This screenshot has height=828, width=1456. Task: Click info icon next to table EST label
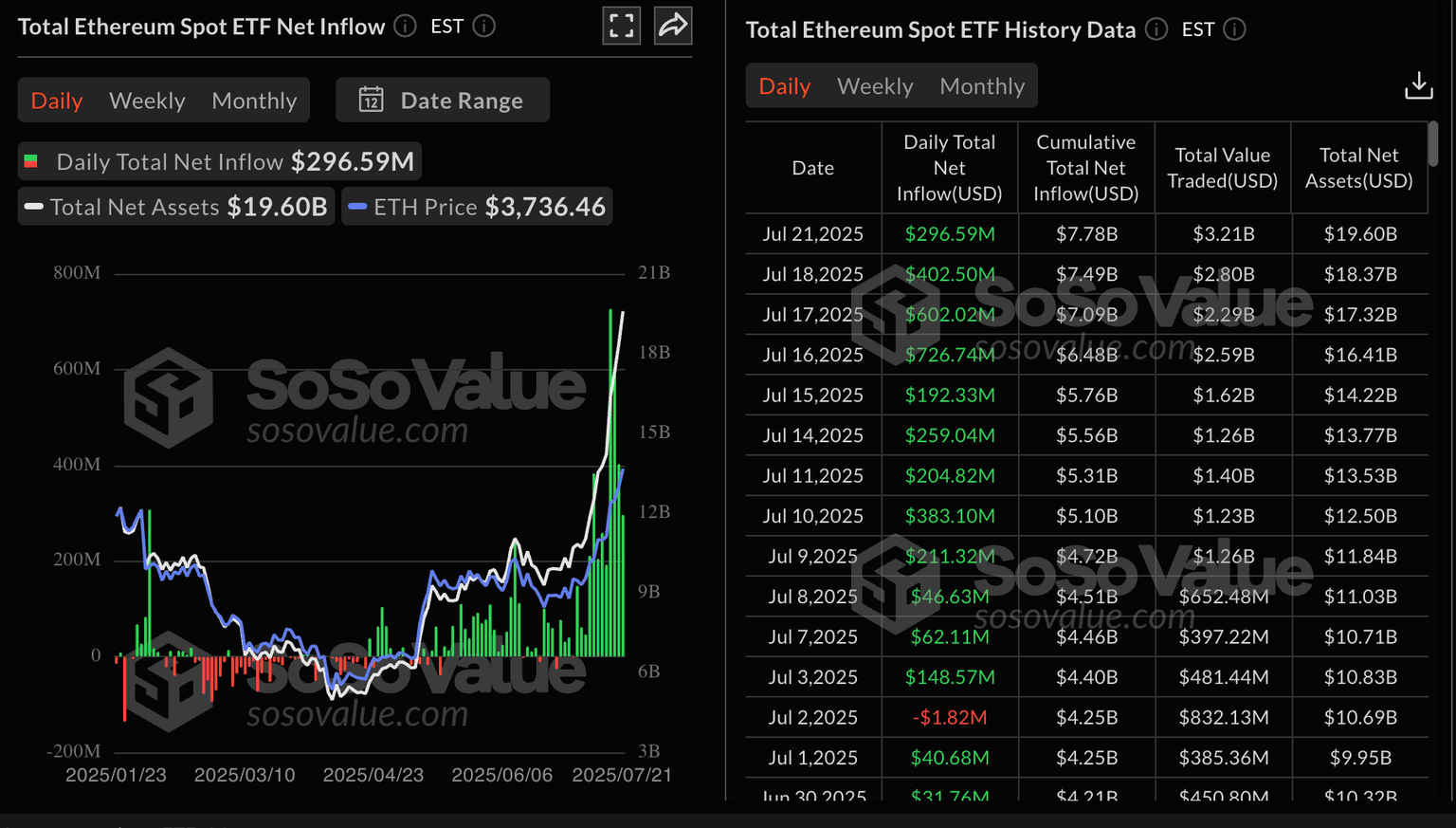(x=1234, y=29)
